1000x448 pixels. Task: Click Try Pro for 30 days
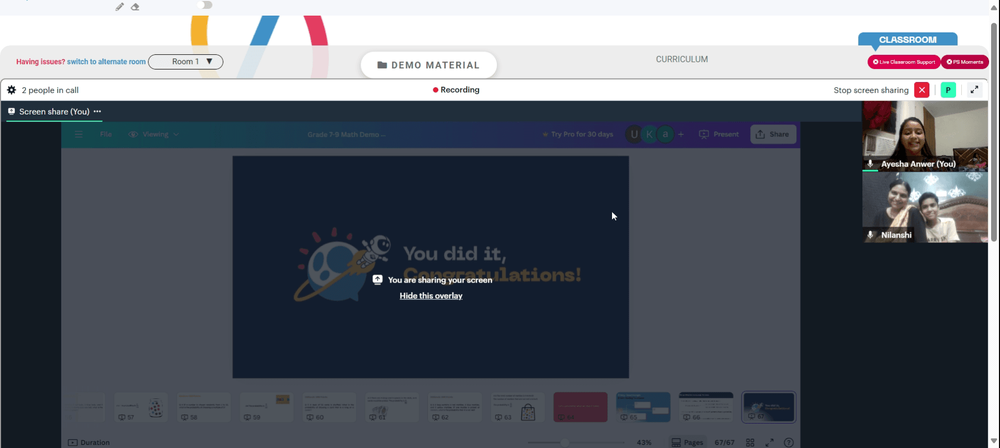coord(577,135)
